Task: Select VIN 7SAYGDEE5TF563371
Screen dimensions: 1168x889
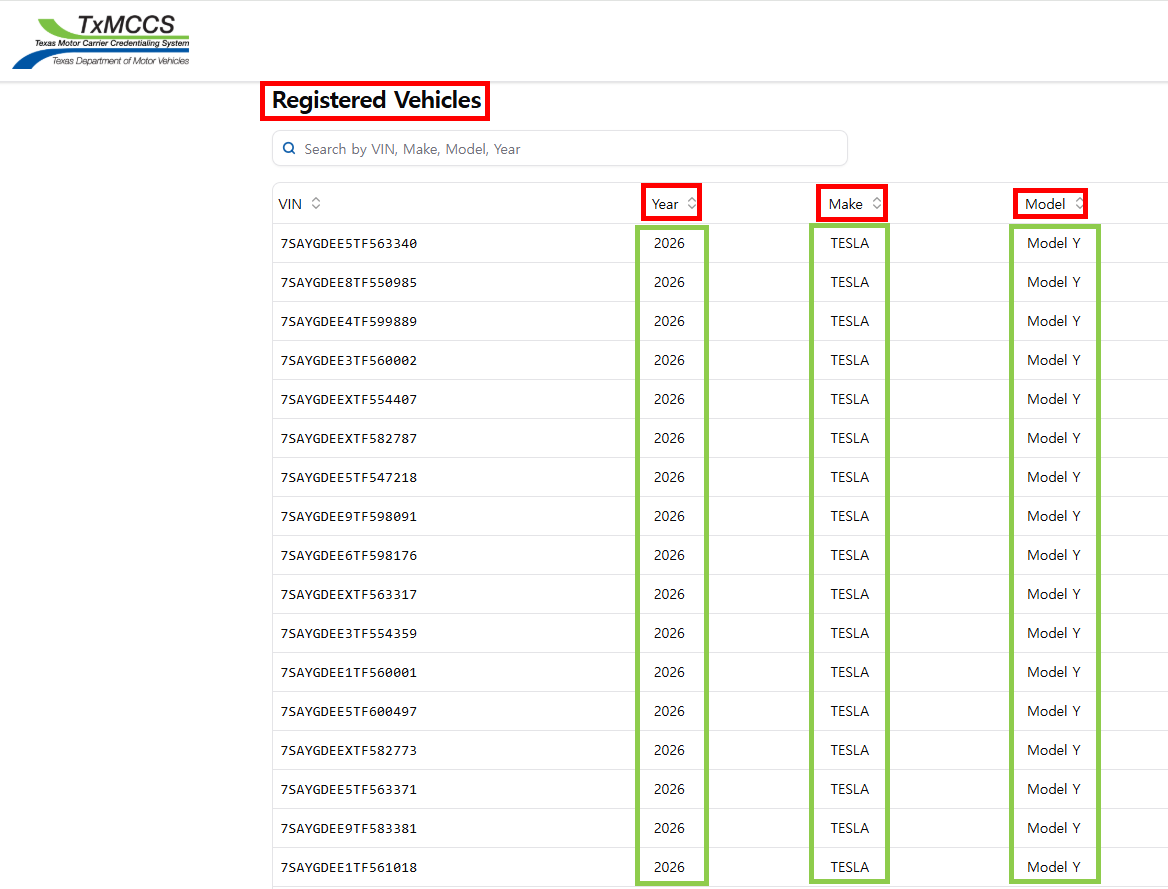Action: tap(349, 790)
